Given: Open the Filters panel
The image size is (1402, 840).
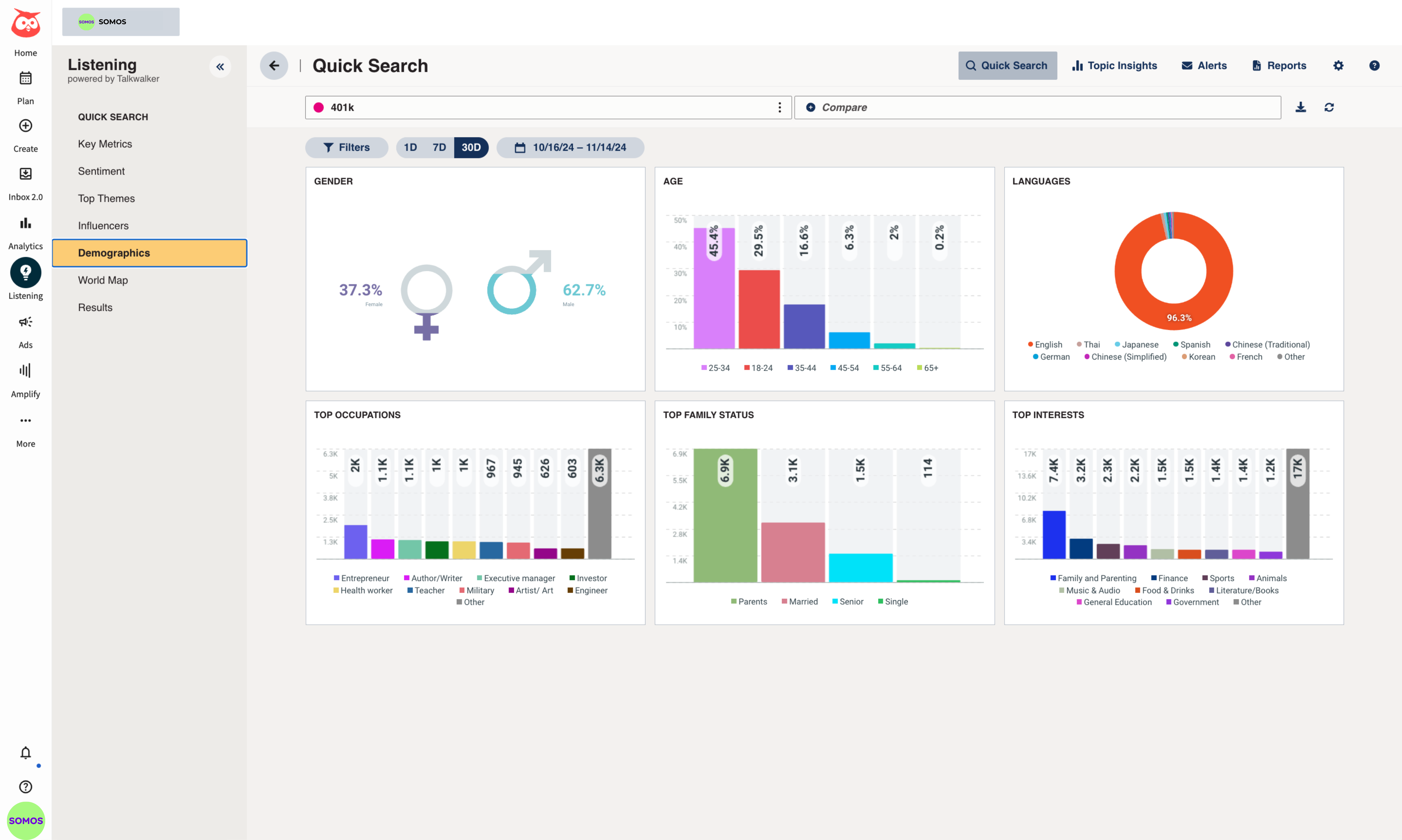Looking at the screenshot, I should [346, 147].
